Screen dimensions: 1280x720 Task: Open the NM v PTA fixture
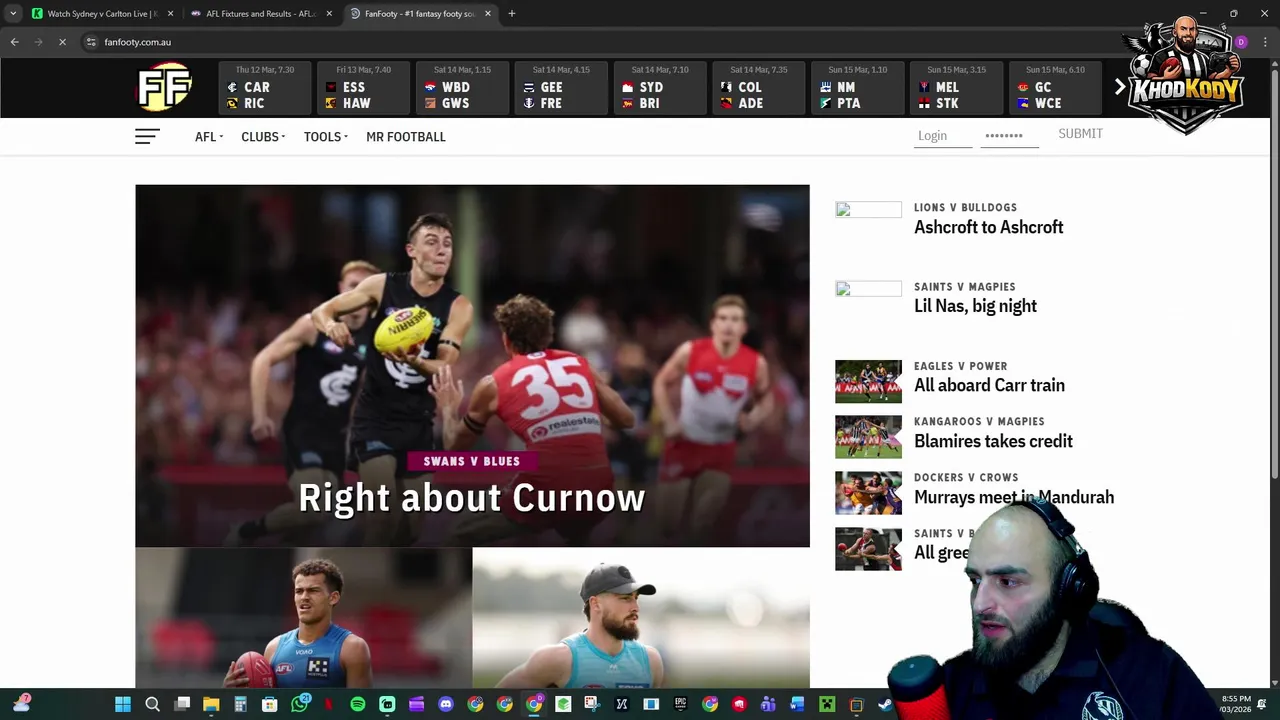coord(858,88)
